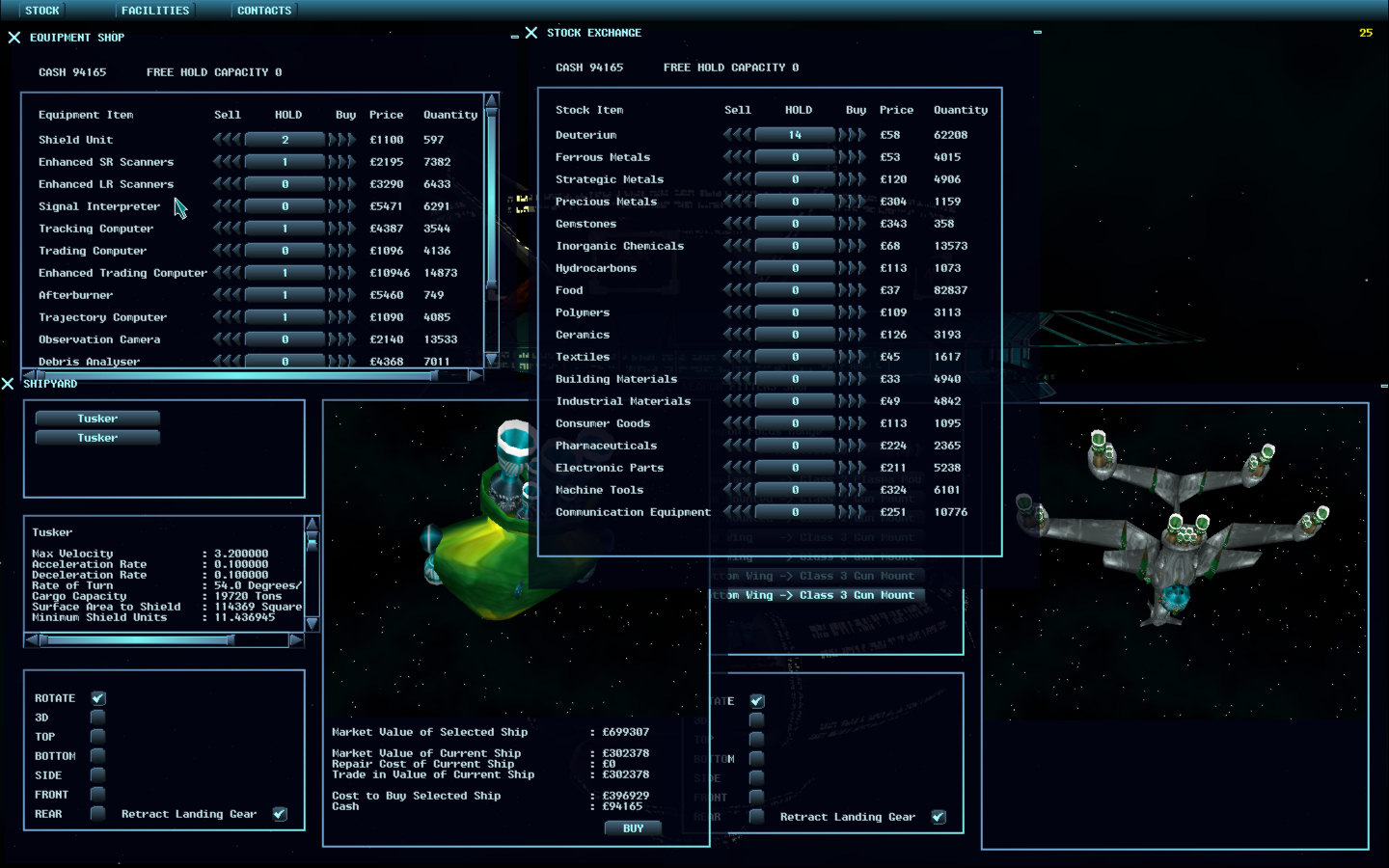Screen dimensions: 1389x868
Task: Close the Shipyard window
Action: (8, 384)
